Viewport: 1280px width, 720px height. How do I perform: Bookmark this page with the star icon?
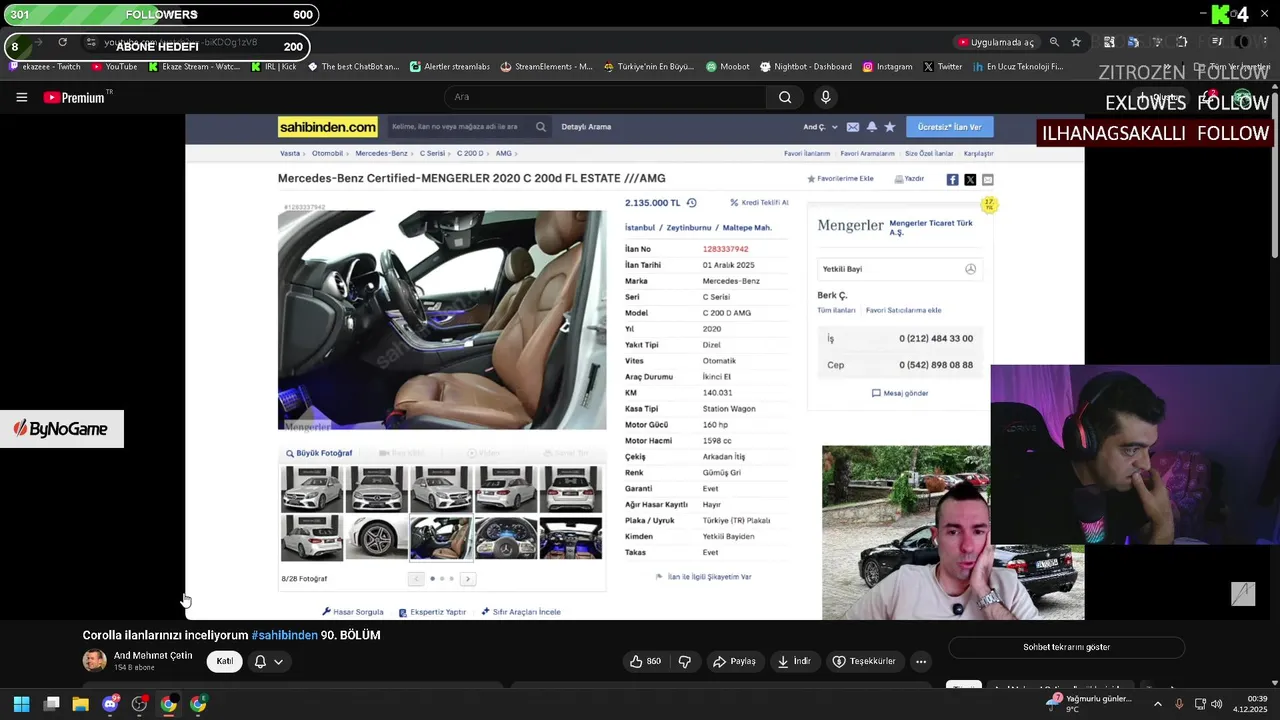click(1076, 42)
